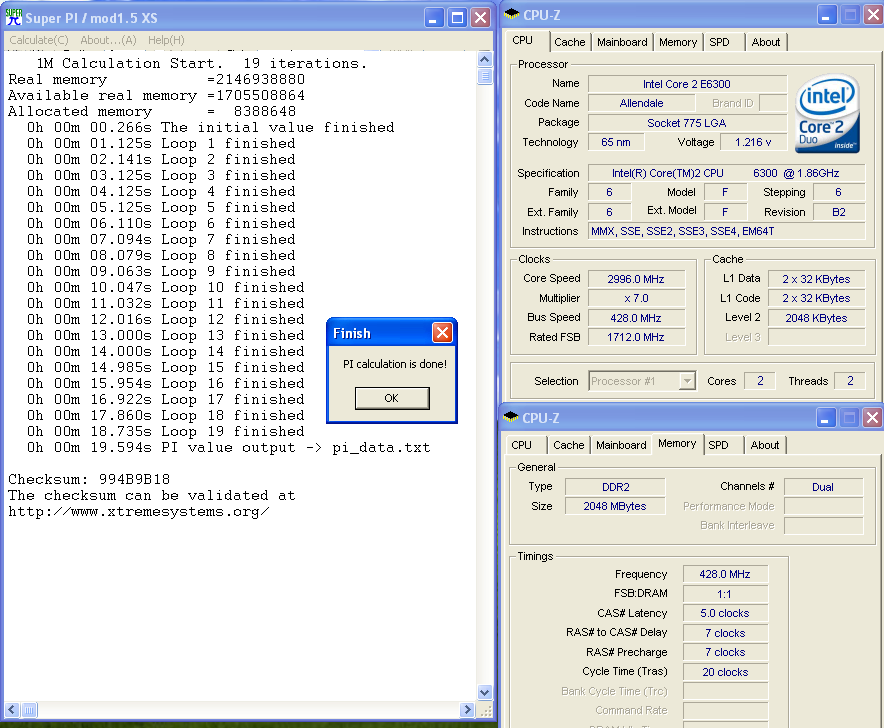Screen dimensions: 884x728
Task: Click the Cycle Time 20 clocks value
Action: [725, 672]
